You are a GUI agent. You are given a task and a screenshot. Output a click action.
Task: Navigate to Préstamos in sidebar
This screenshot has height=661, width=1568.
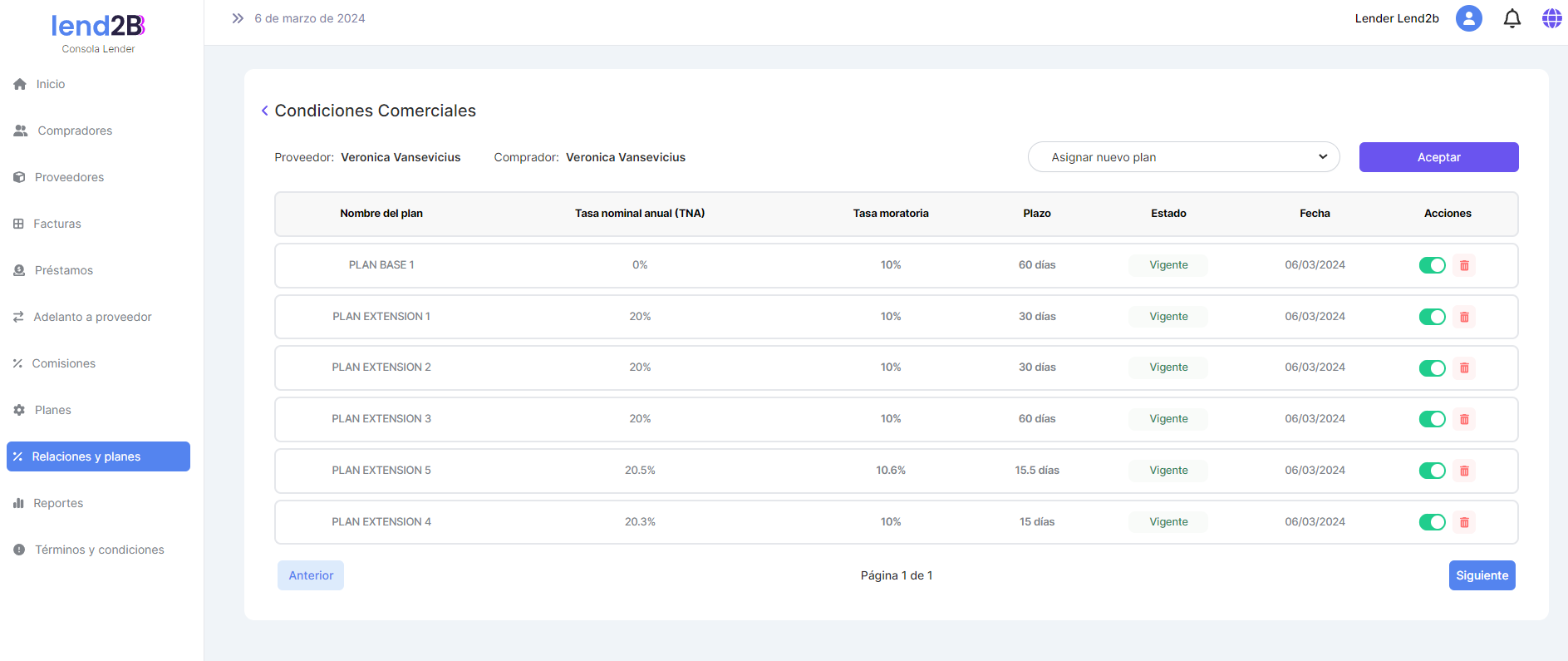(x=63, y=270)
